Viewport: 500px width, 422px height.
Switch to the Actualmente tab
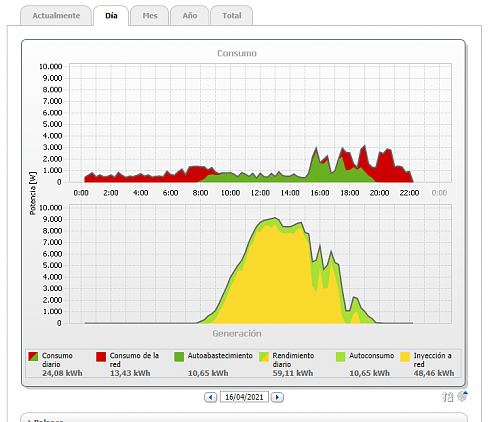pyautogui.click(x=56, y=16)
